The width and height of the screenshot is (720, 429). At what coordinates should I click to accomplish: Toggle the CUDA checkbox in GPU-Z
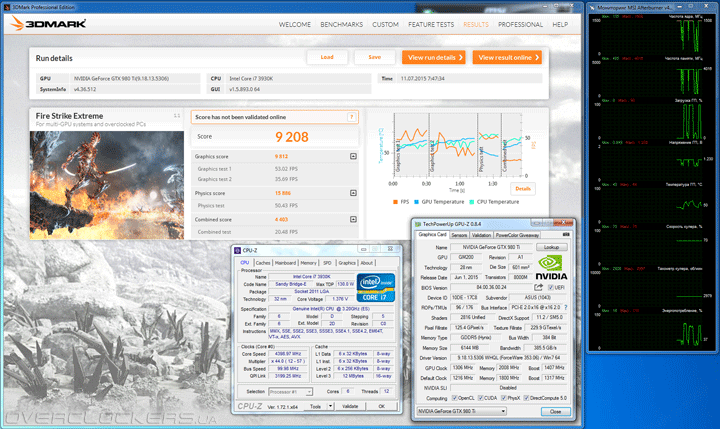pyautogui.click(x=480, y=398)
